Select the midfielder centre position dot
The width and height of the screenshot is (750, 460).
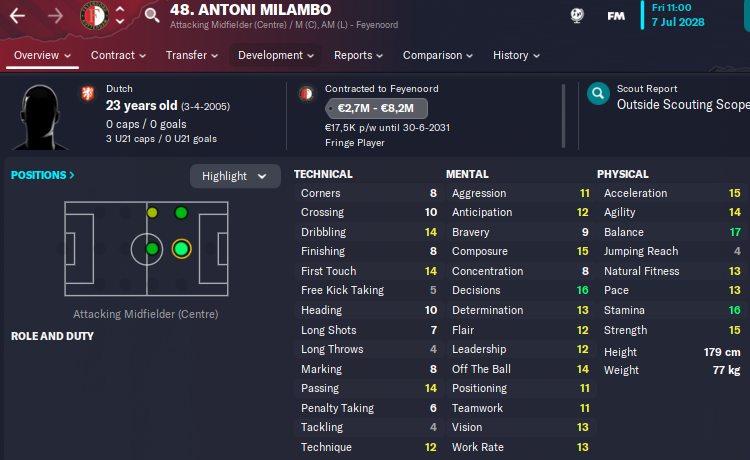[x=152, y=249]
